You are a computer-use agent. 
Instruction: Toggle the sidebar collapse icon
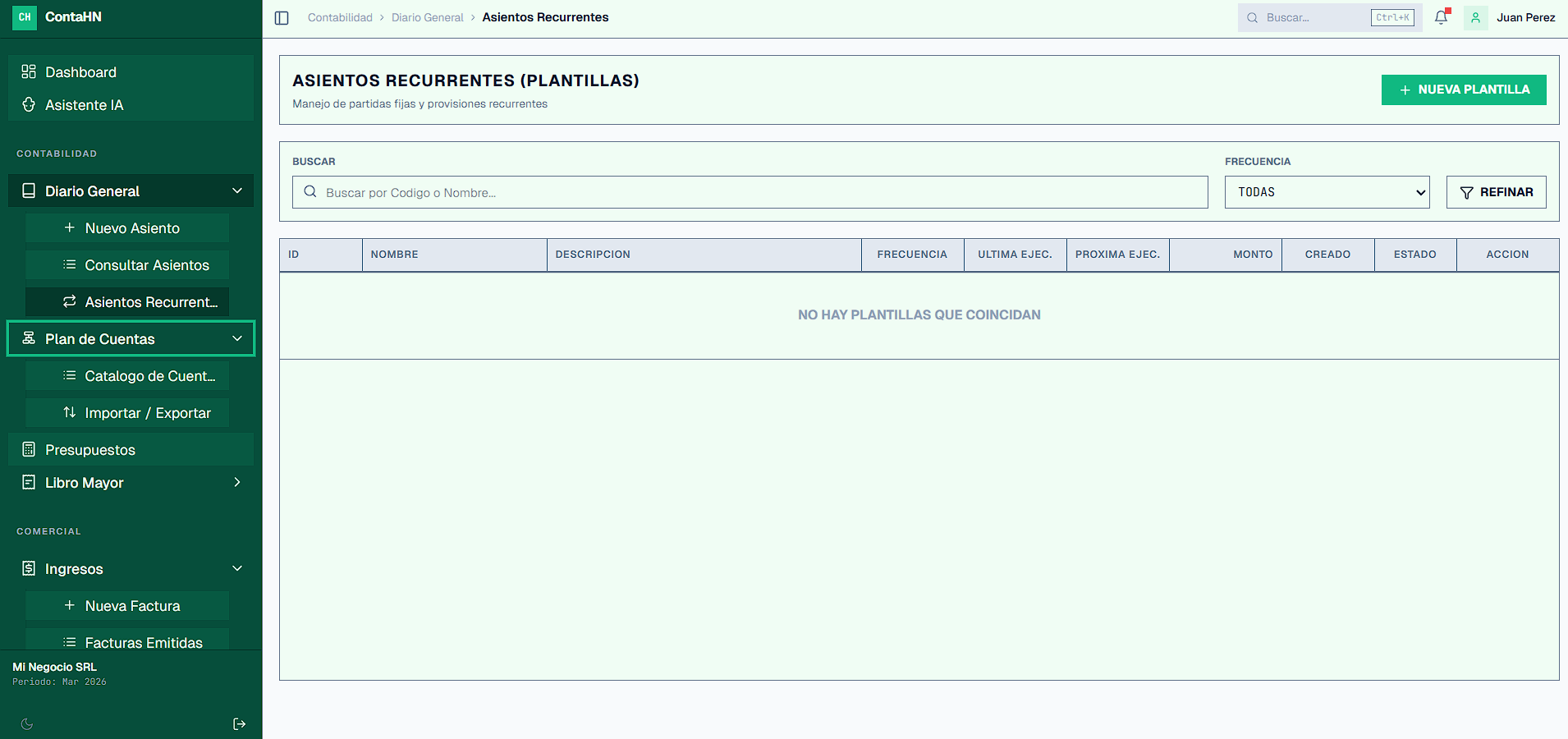[282, 17]
